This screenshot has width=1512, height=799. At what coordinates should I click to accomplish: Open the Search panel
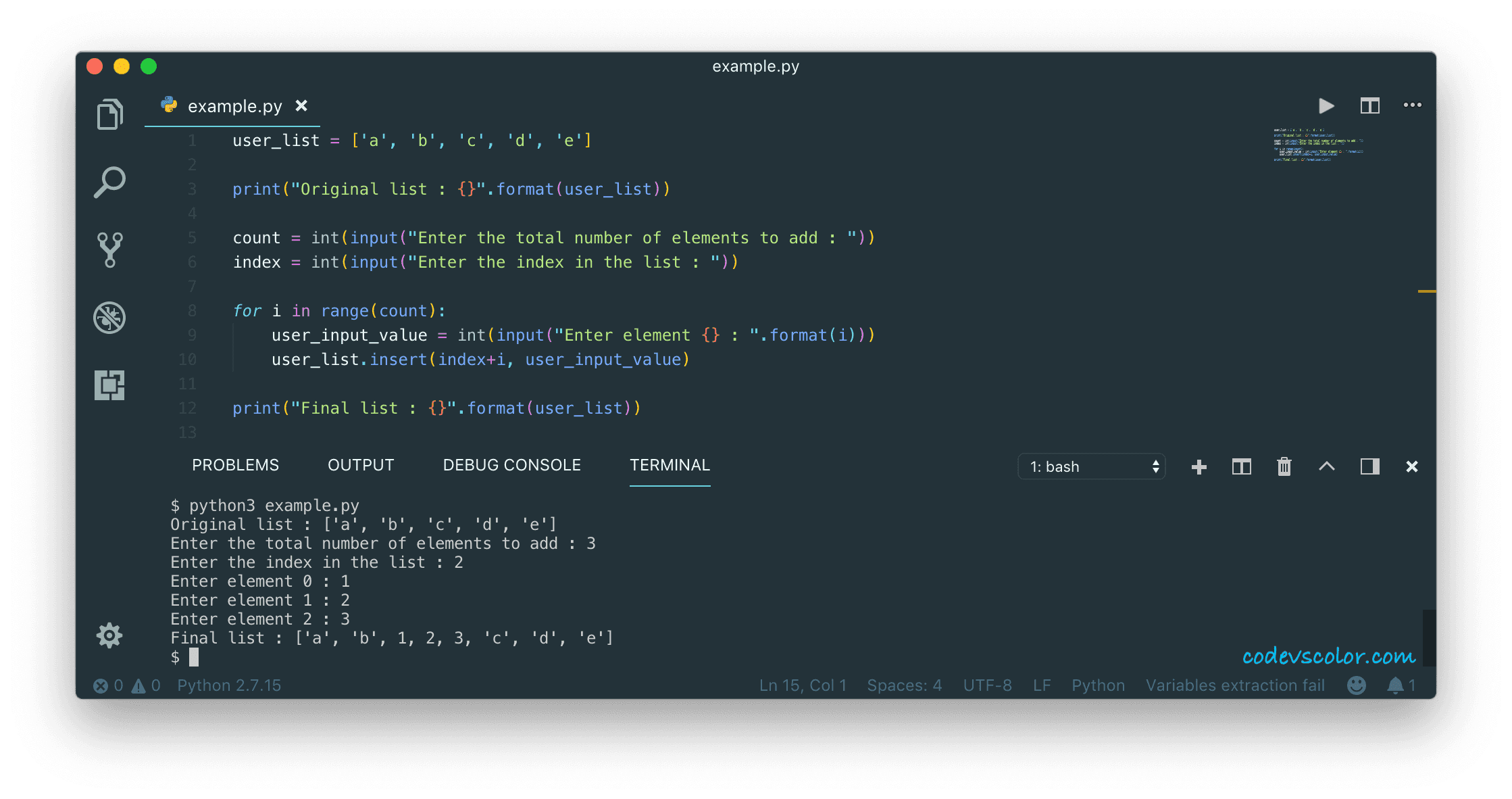pos(109,181)
